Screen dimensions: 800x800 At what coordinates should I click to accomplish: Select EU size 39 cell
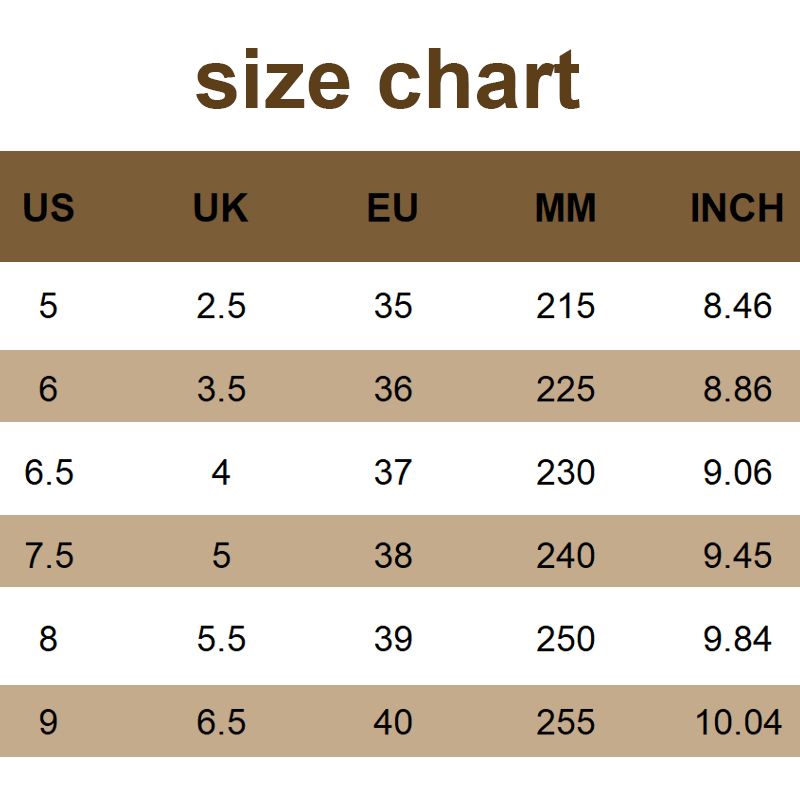393,638
